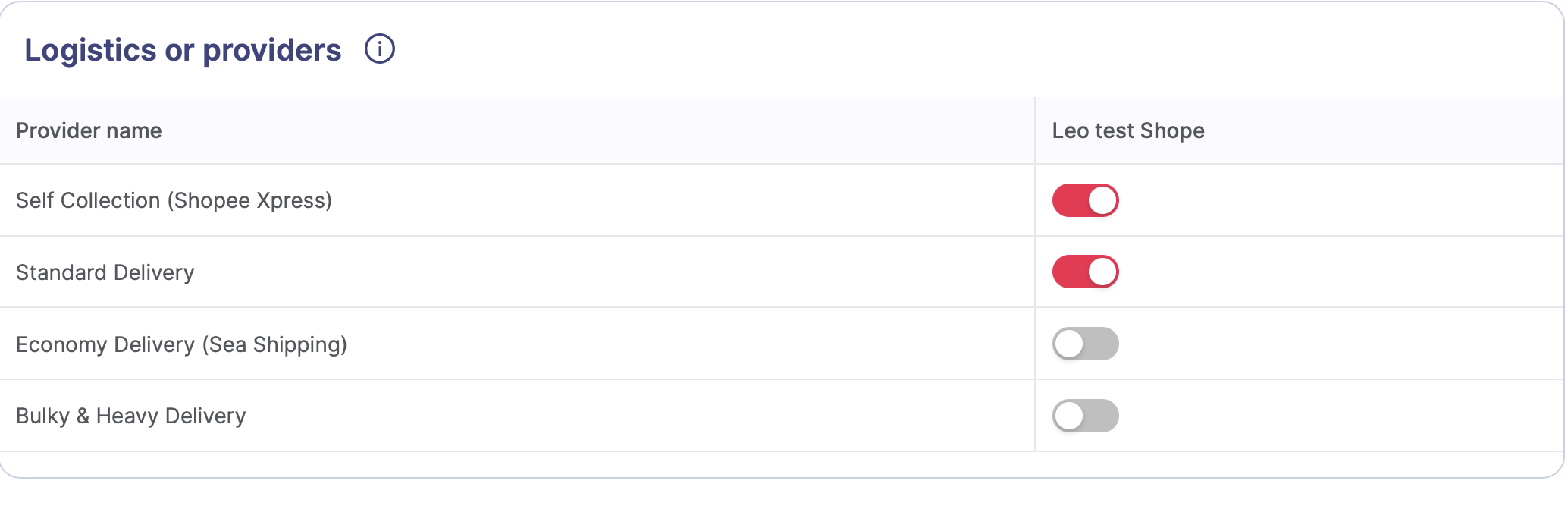
Task: Click the "(Sea Shipping)" text in parentheses
Action: tap(274, 344)
